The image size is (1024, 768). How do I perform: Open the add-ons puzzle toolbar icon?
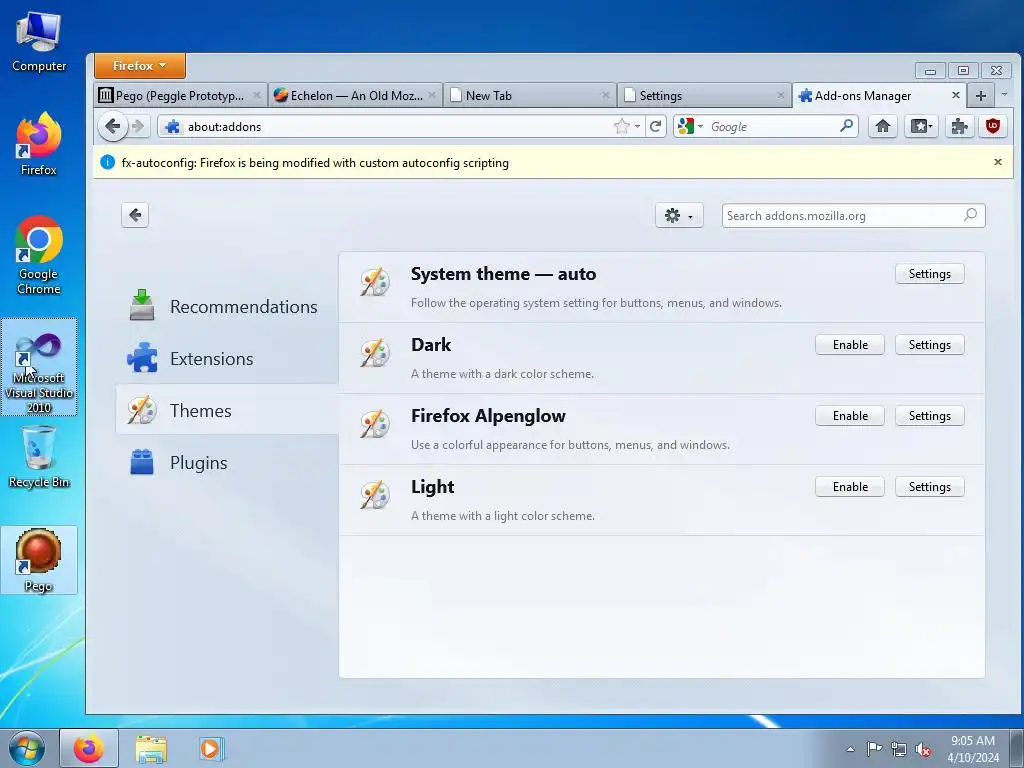coord(959,126)
